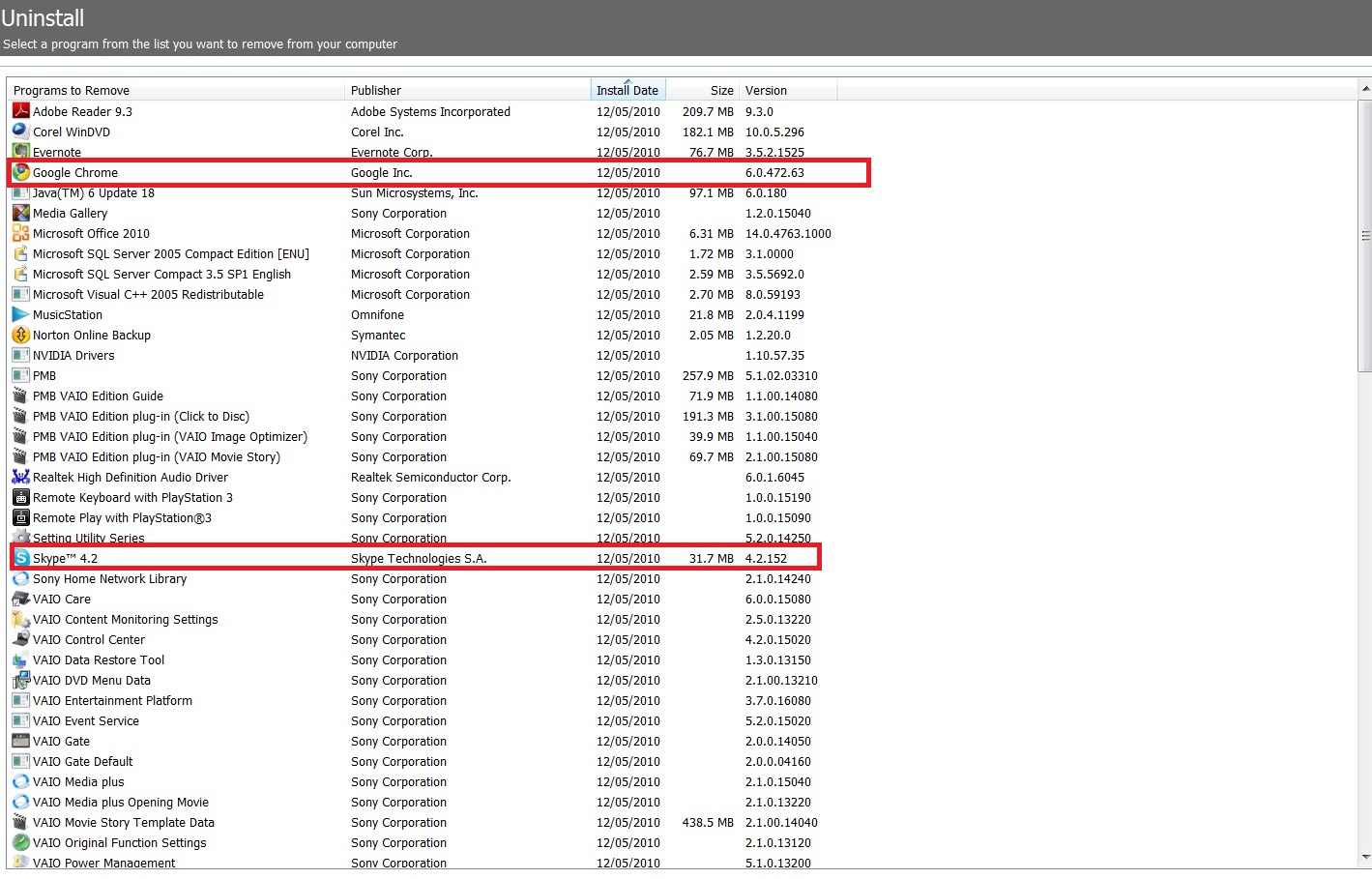The height and width of the screenshot is (879, 1372).
Task: Click the Adobe Reader 9.3 icon
Action: (x=20, y=111)
